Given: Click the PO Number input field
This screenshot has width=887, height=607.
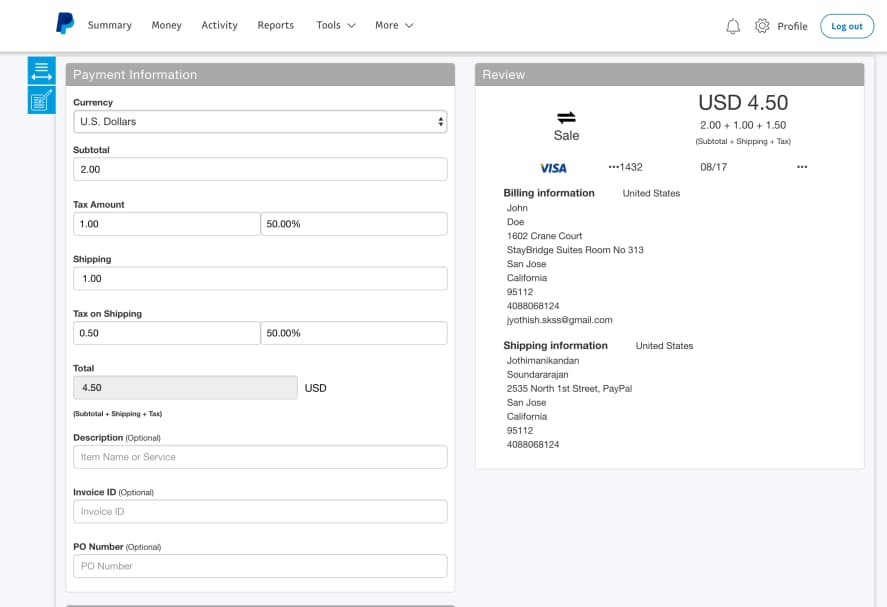Looking at the screenshot, I should pyautogui.click(x=260, y=566).
